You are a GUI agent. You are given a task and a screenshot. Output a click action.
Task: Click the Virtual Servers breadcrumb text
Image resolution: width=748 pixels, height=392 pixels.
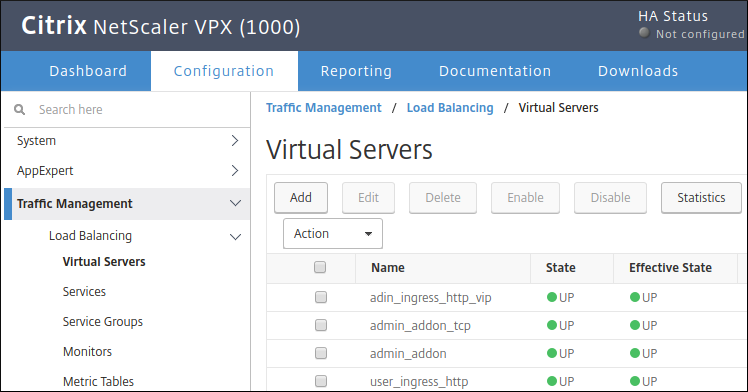(558, 108)
